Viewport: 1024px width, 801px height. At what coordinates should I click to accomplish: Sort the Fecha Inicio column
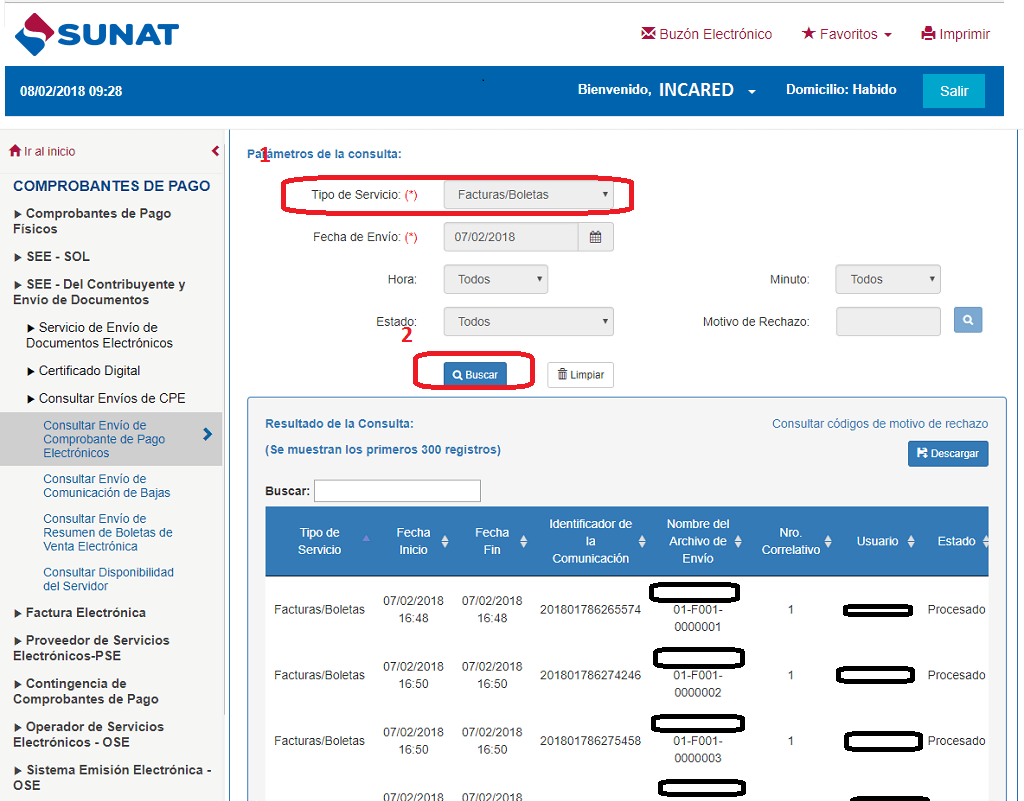(x=414, y=541)
